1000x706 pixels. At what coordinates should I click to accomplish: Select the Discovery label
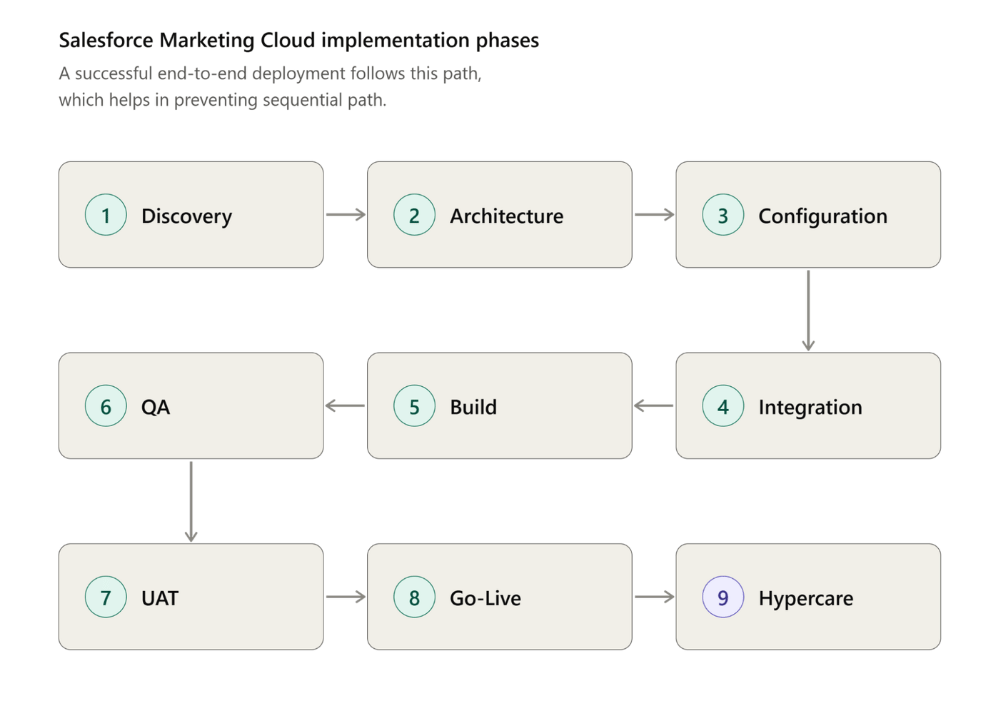coord(187,216)
